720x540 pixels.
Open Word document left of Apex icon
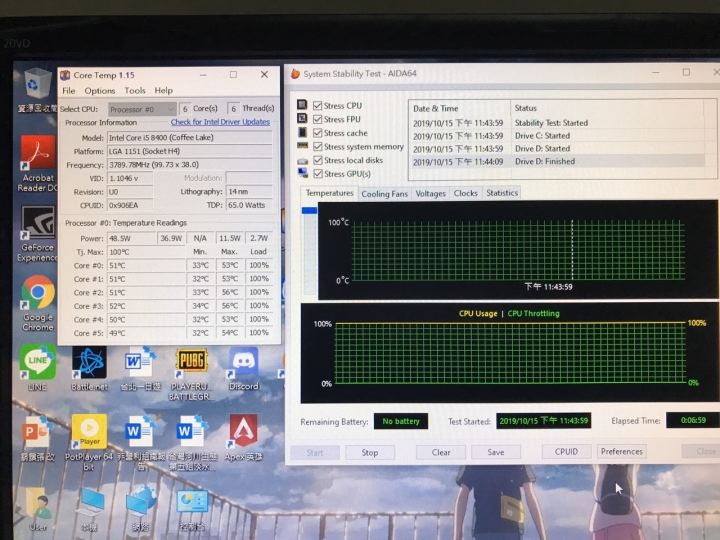click(191, 442)
